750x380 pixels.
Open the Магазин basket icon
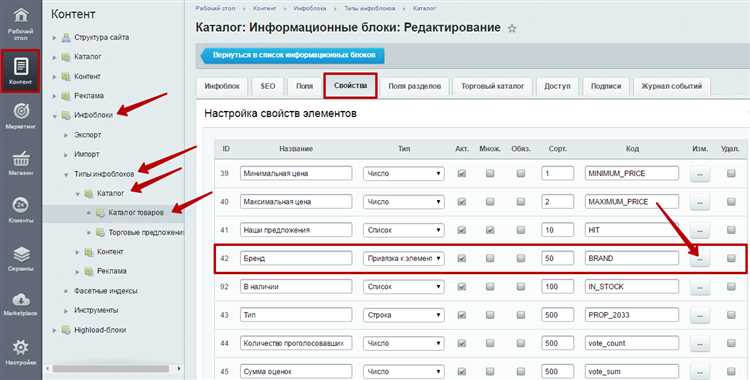point(21,158)
